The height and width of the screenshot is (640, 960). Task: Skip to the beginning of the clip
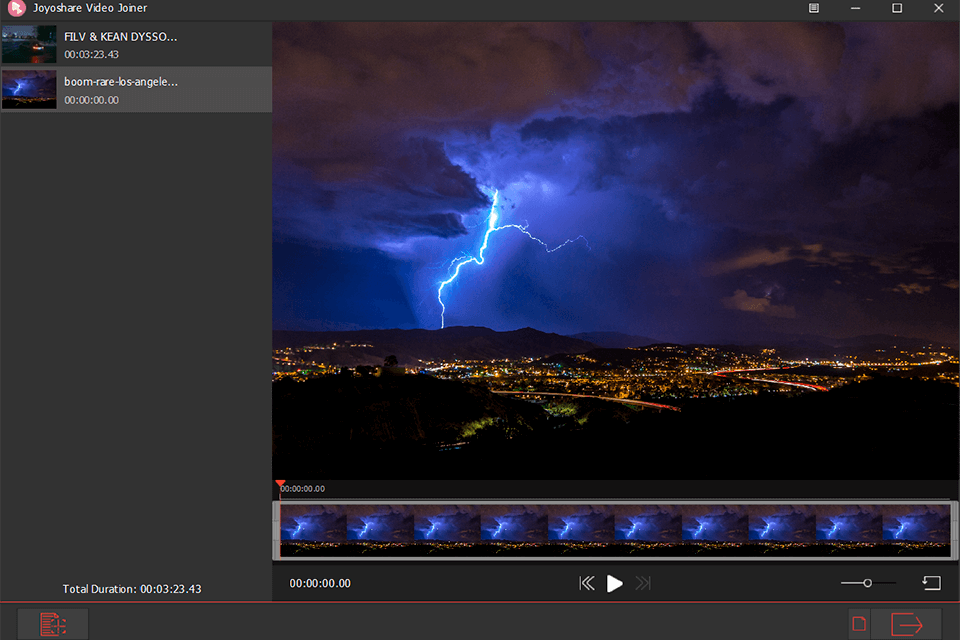coord(587,583)
